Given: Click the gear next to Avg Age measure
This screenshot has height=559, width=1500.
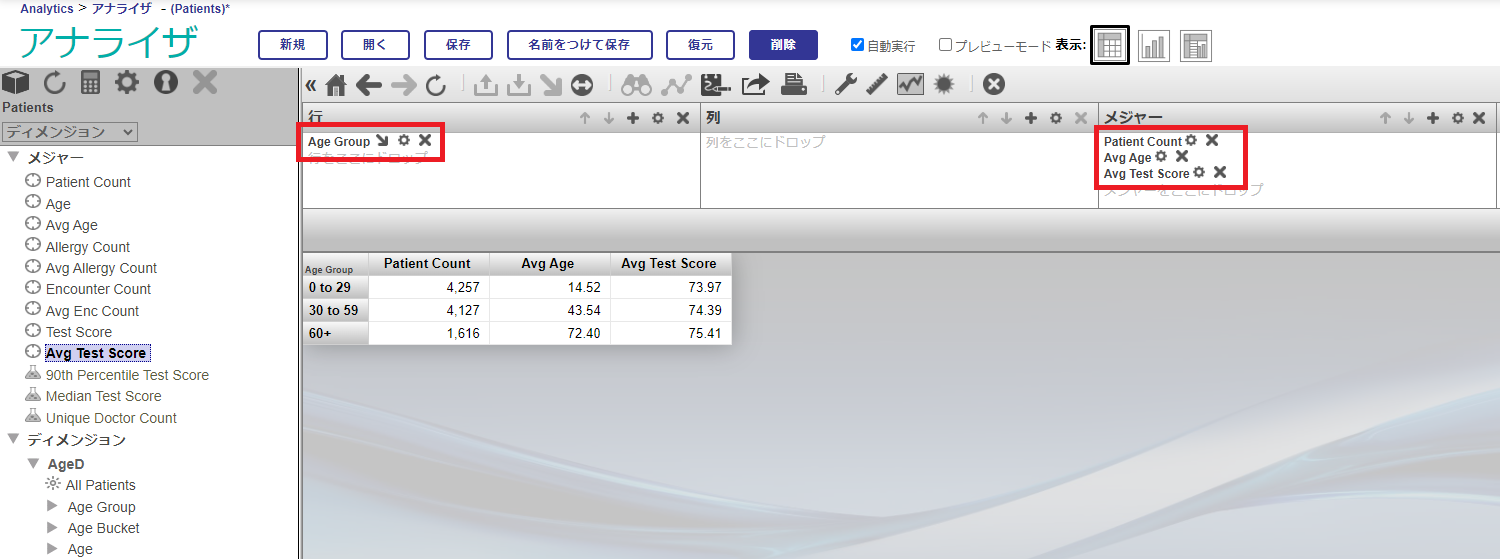Looking at the screenshot, I should pyautogui.click(x=1161, y=157).
